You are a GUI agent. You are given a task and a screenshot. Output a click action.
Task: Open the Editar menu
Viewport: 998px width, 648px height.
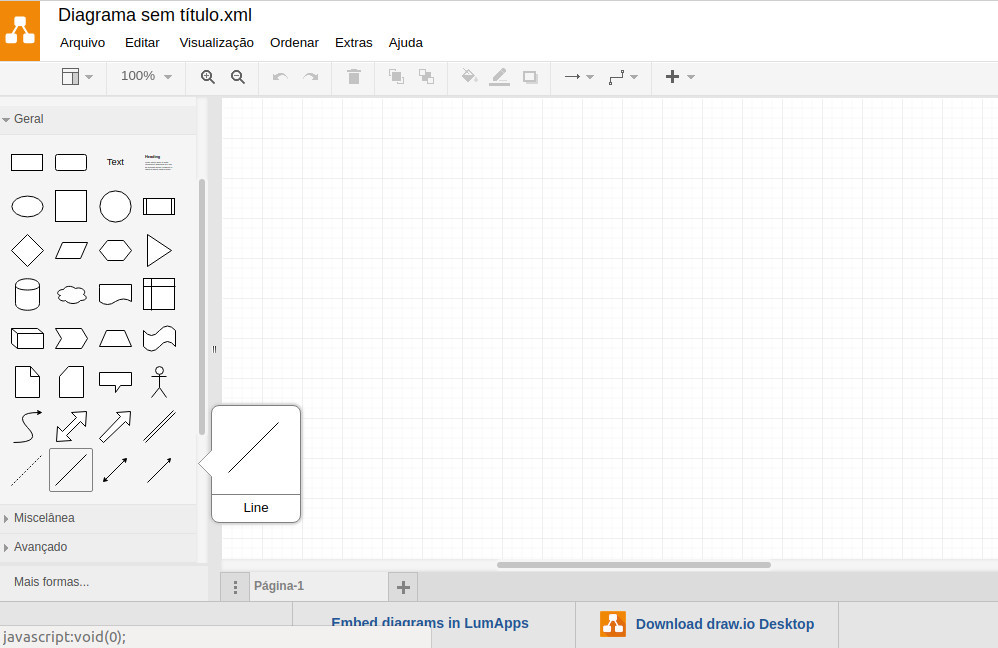click(142, 43)
